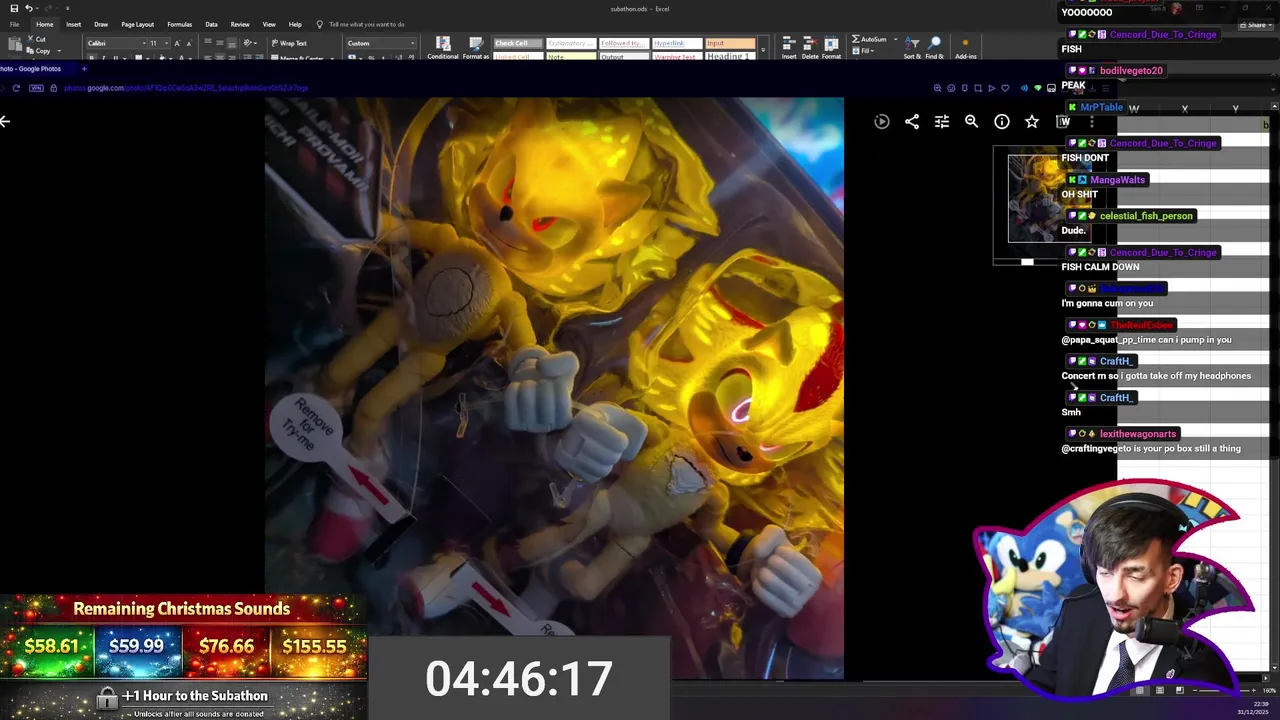The width and height of the screenshot is (1280, 720).
Task: Copy the selection in Excel
Action: 38,51
